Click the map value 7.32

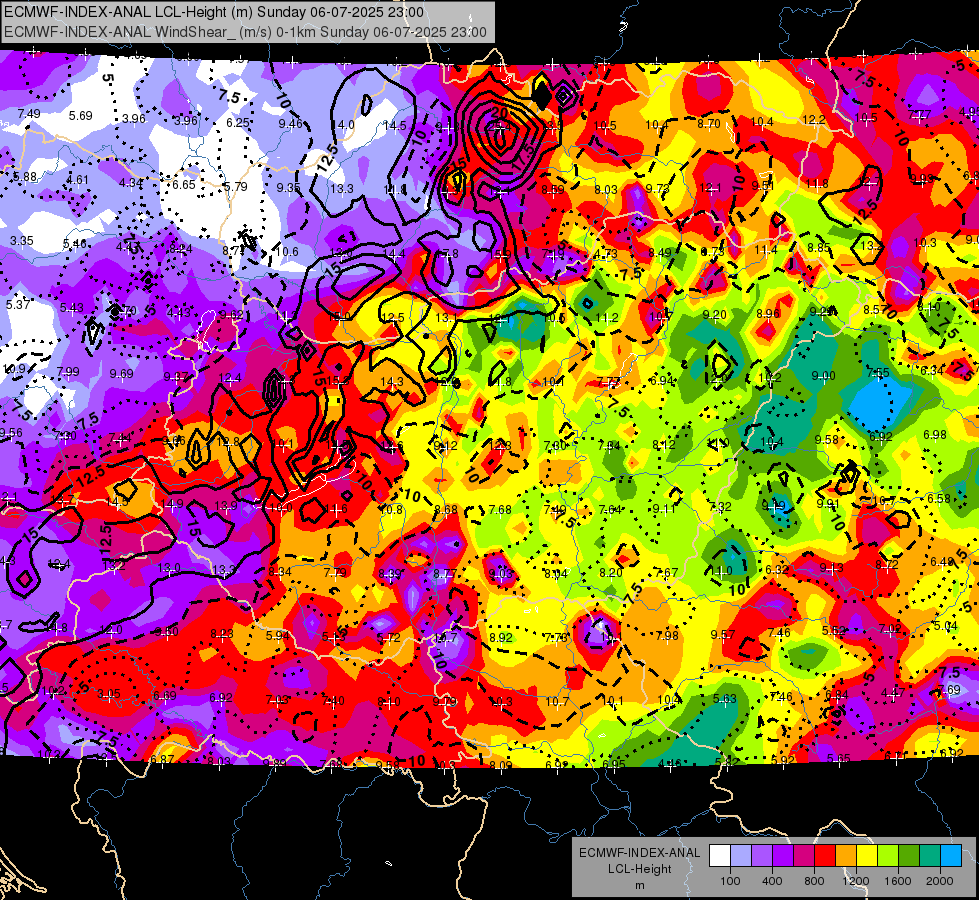pyautogui.click(x=720, y=507)
